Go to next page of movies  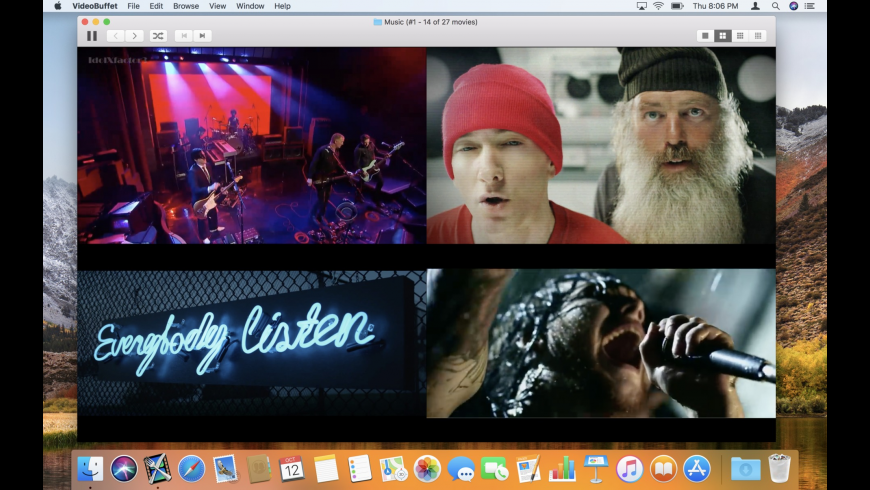tap(134, 36)
